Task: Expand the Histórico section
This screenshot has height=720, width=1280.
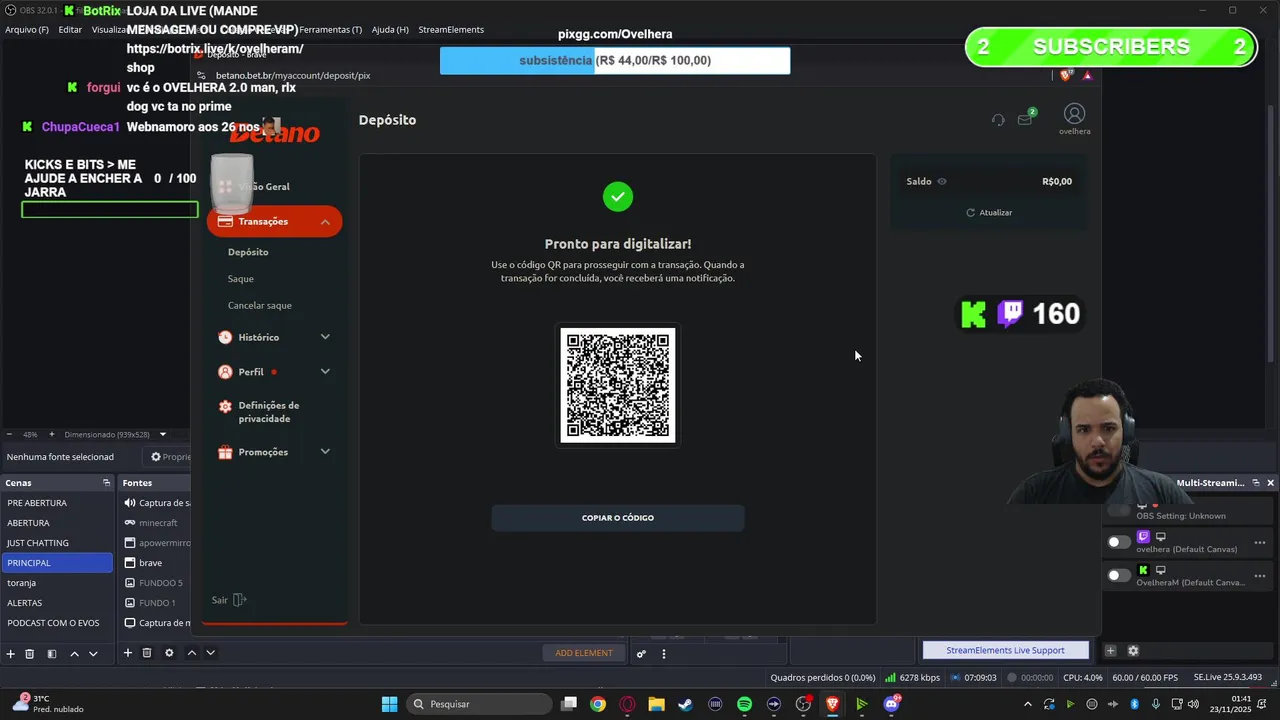Action: 325,337
